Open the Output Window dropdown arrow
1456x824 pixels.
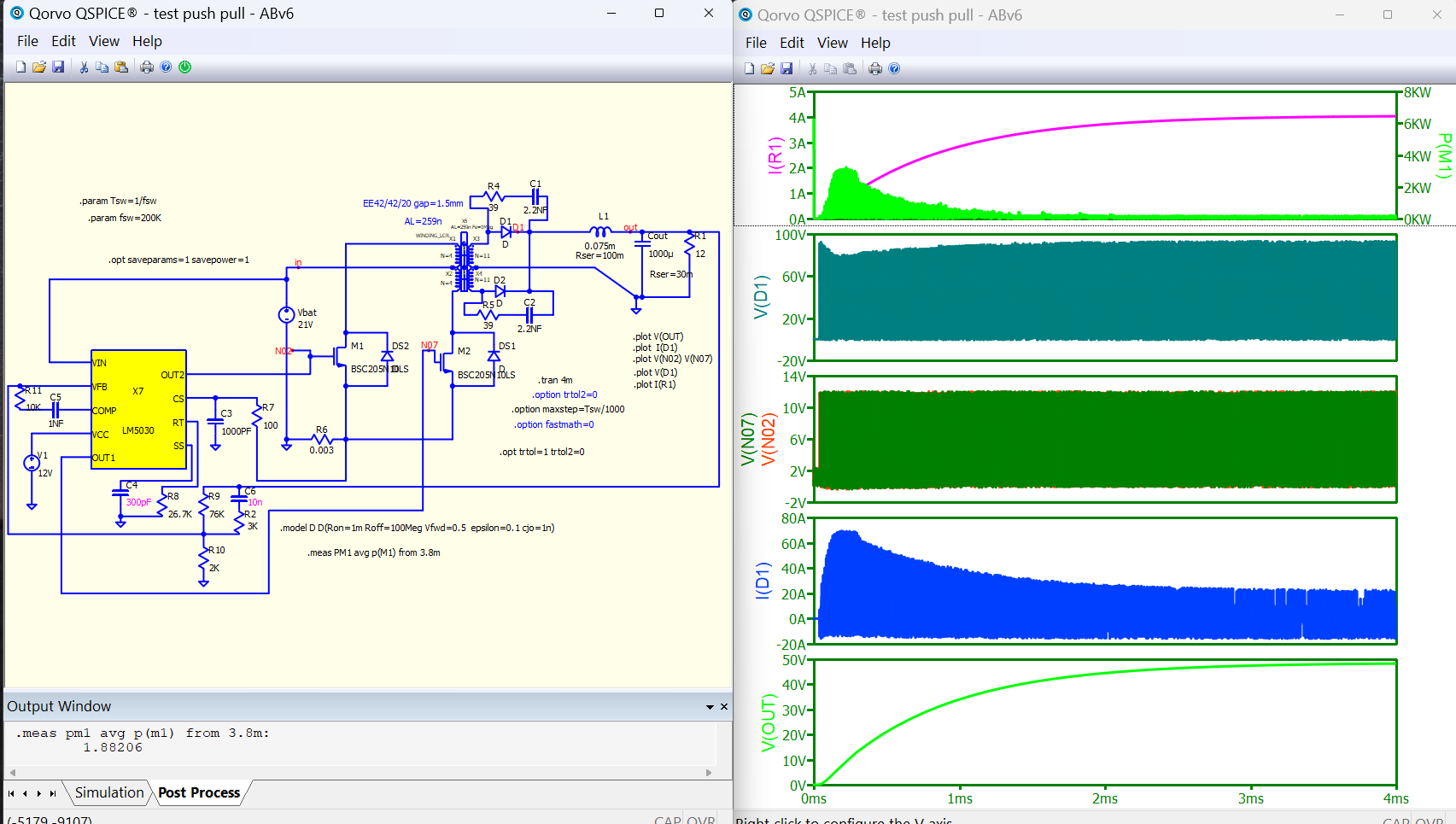point(710,707)
